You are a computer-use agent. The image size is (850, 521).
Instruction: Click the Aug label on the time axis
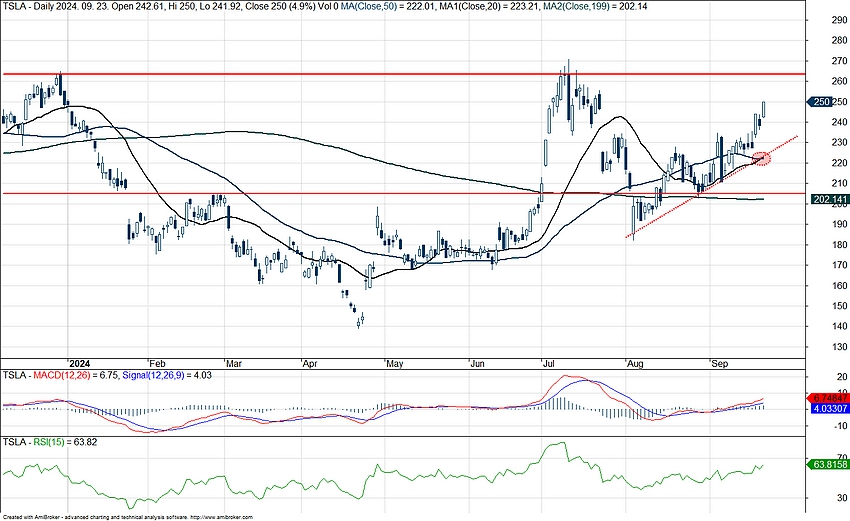pyautogui.click(x=635, y=363)
